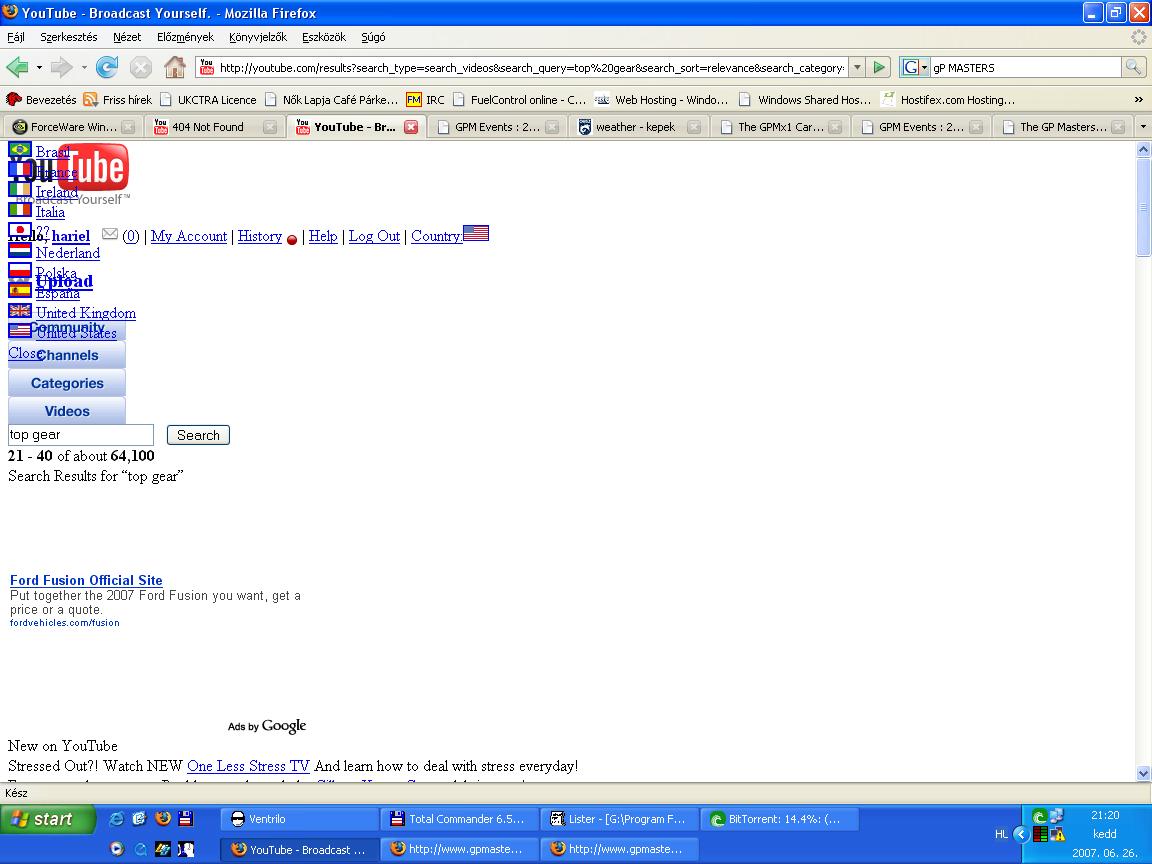Close the YouTube tab with red X
The height and width of the screenshot is (864, 1152).
click(411, 126)
